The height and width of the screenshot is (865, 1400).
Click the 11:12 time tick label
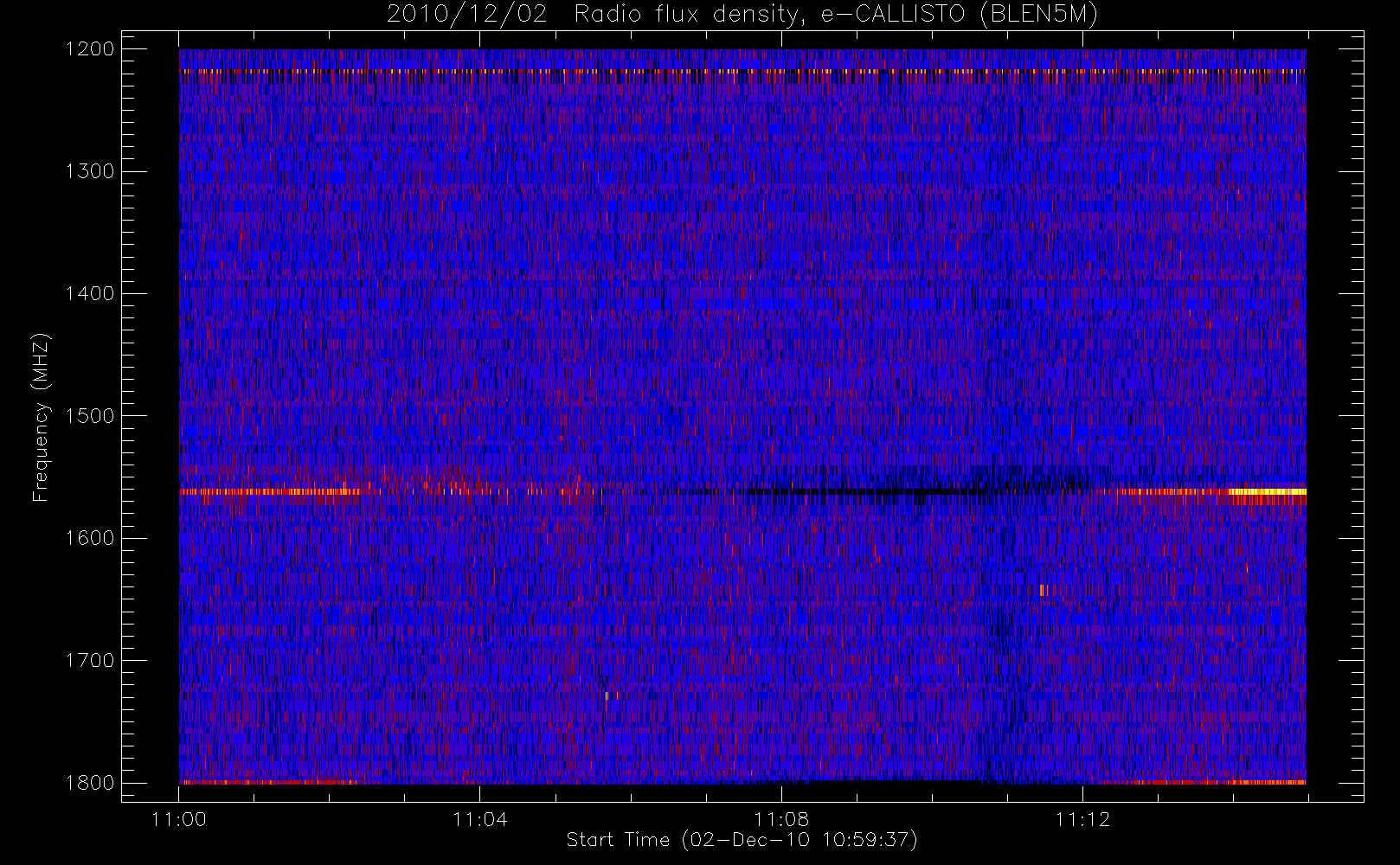click(1083, 819)
